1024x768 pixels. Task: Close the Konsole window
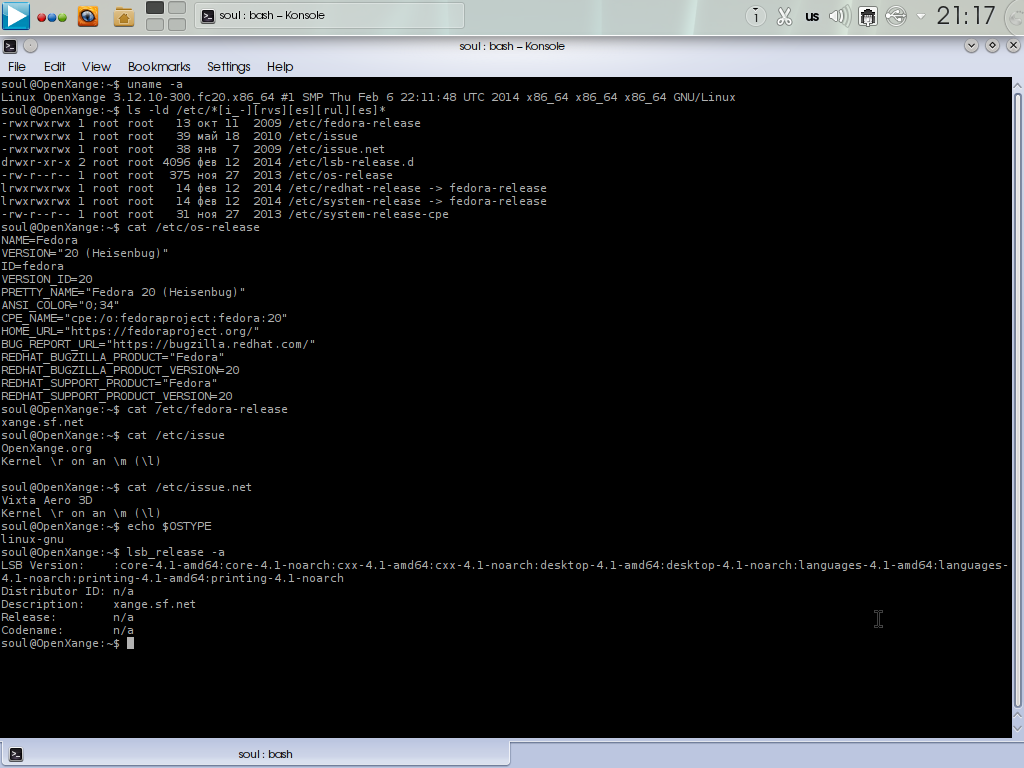pyautogui.click(x=1013, y=46)
